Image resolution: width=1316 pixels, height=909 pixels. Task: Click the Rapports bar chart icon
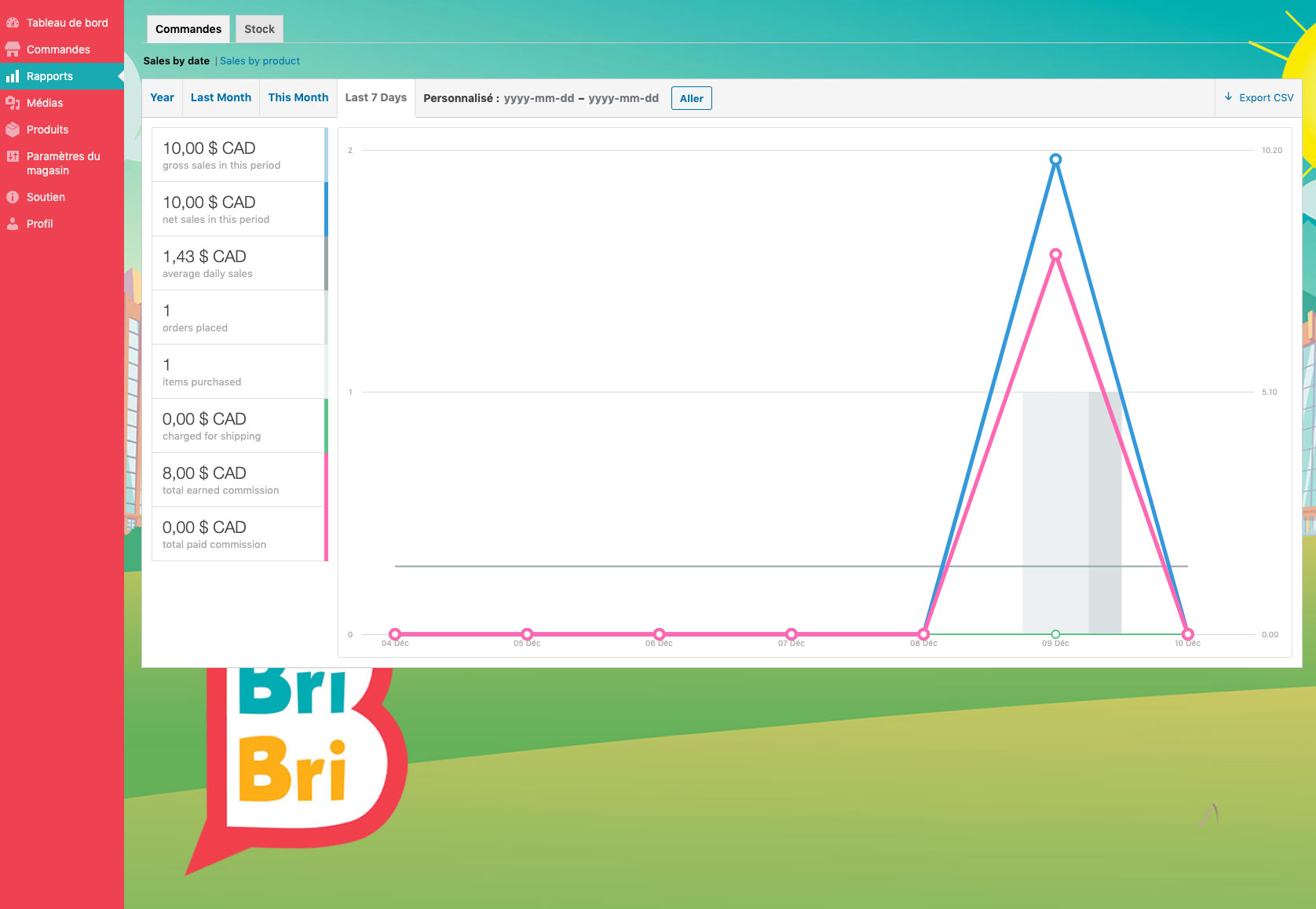[13, 76]
